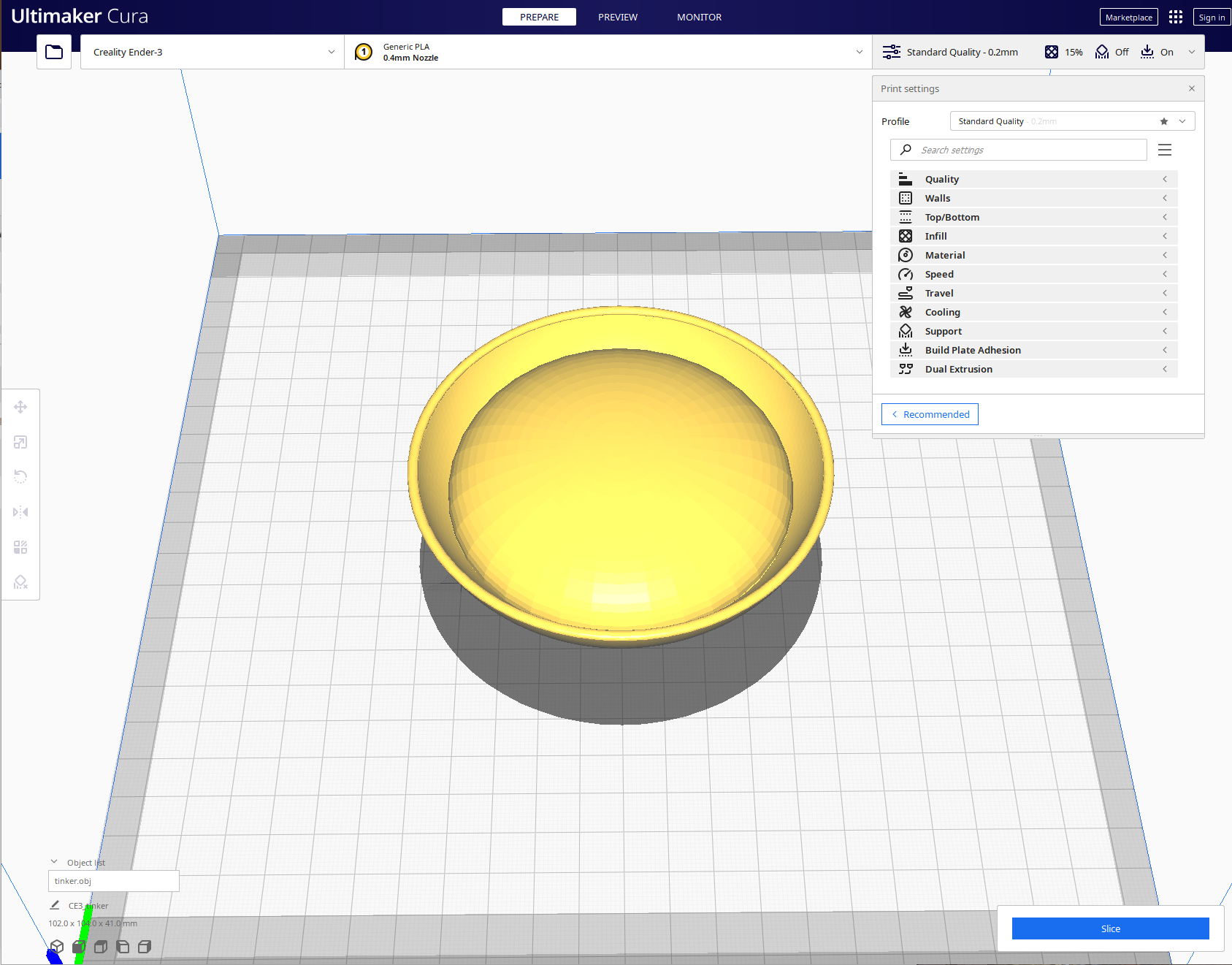The height and width of the screenshot is (965, 1232).
Task: Select the Support Blocker tool
Action: 20,582
